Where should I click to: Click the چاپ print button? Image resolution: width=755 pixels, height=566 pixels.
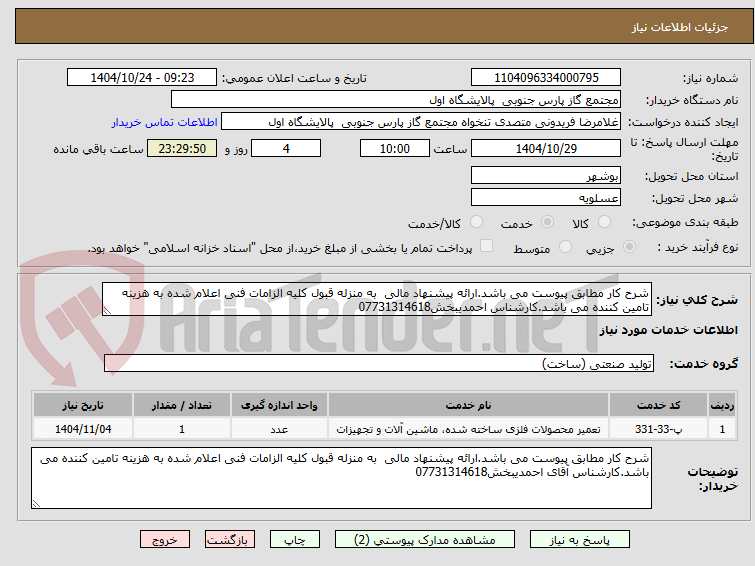pos(294,540)
